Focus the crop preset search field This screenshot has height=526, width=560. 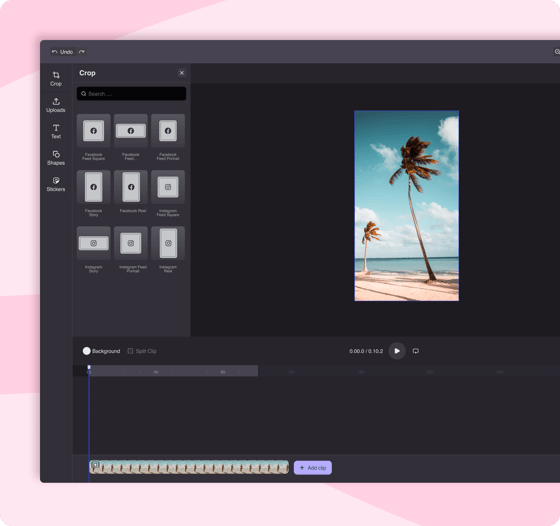click(131, 94)
